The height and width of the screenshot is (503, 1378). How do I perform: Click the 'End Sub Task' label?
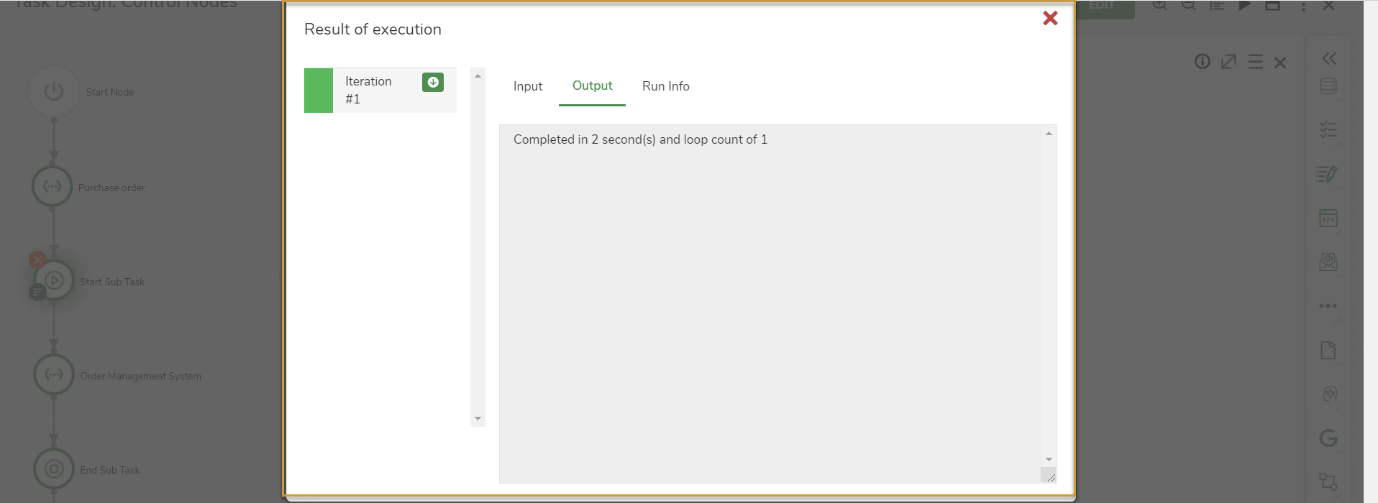point(110,470)
